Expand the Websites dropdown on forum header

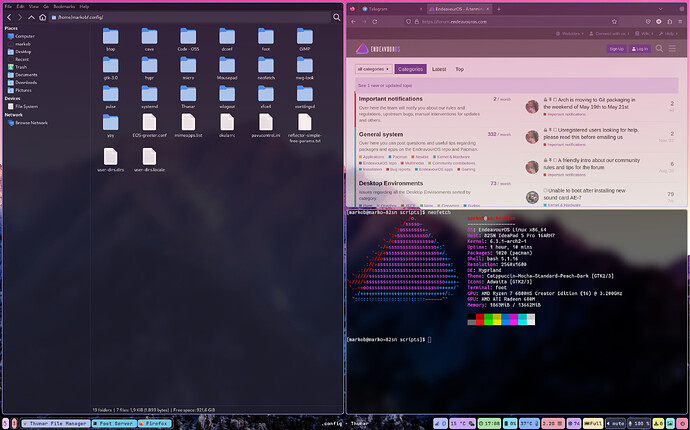point(569,33)
